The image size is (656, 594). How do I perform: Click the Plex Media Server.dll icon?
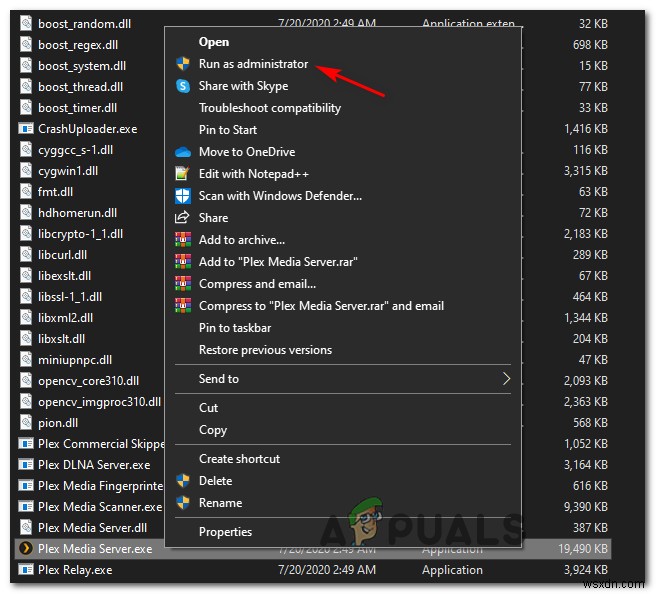coord(26,527)
